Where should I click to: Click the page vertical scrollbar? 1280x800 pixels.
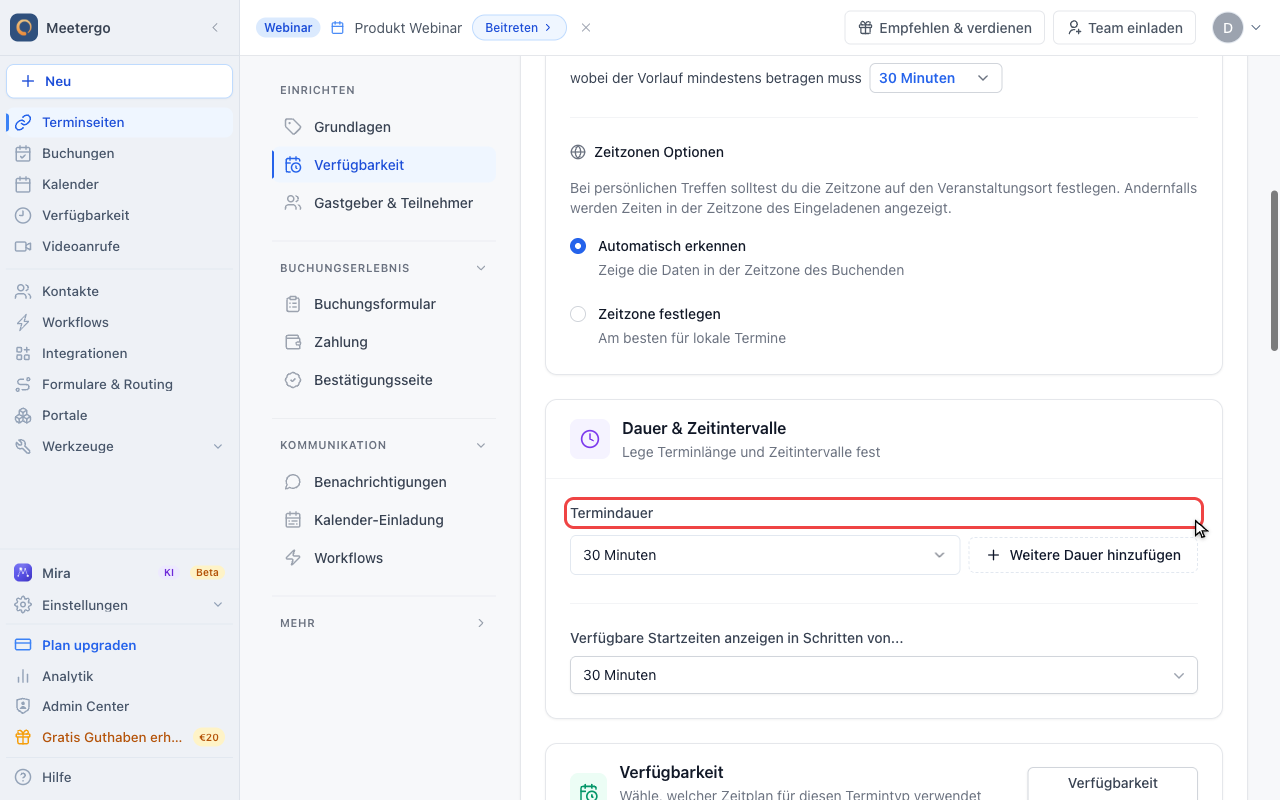[x=1274, y=270]
